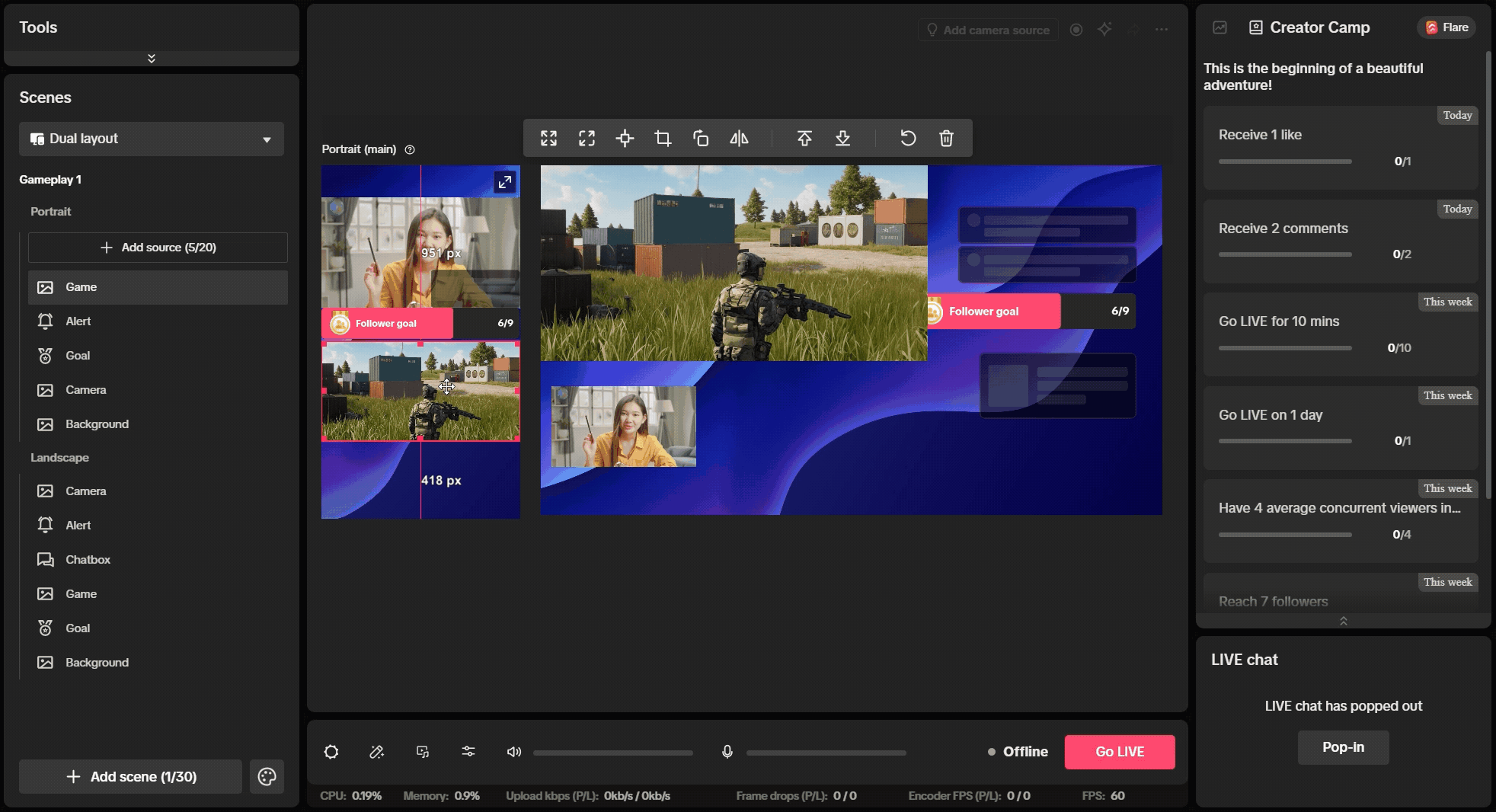Center the source with crosshair icon

[625, 138]
